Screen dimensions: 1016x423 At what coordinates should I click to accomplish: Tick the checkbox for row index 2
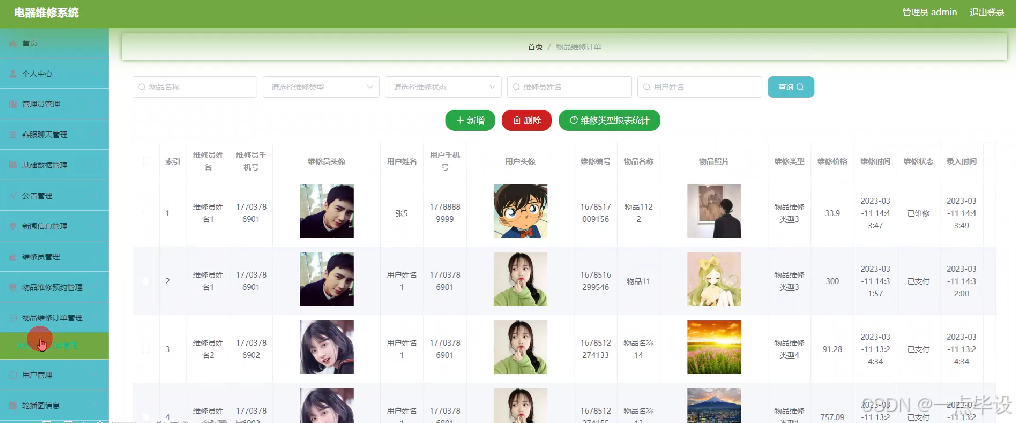tap(146, 280)
